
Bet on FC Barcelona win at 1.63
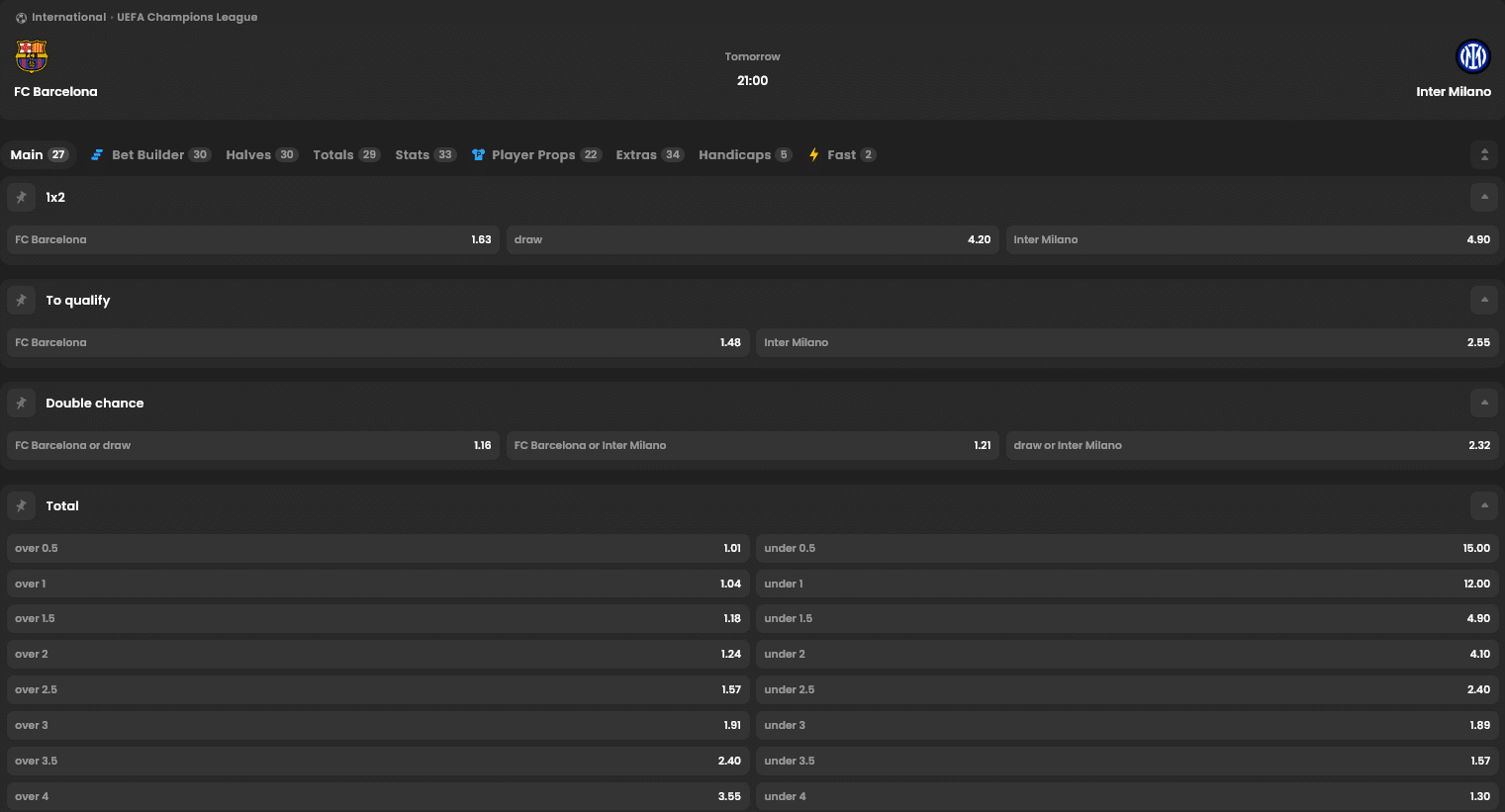pyautogui.click(x=253, y=239)
